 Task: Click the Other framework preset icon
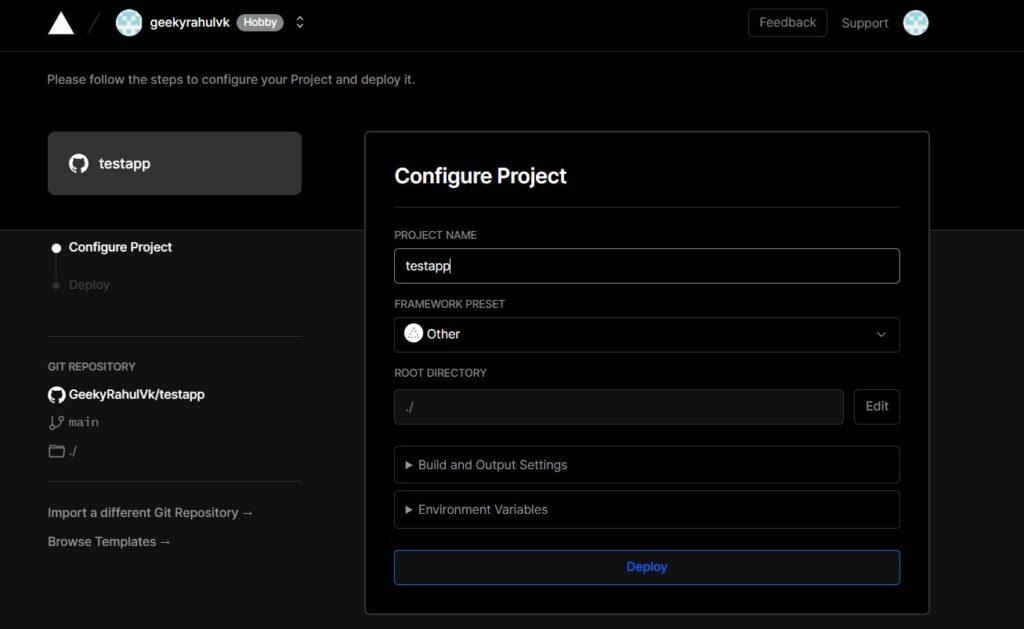(413, 334)
